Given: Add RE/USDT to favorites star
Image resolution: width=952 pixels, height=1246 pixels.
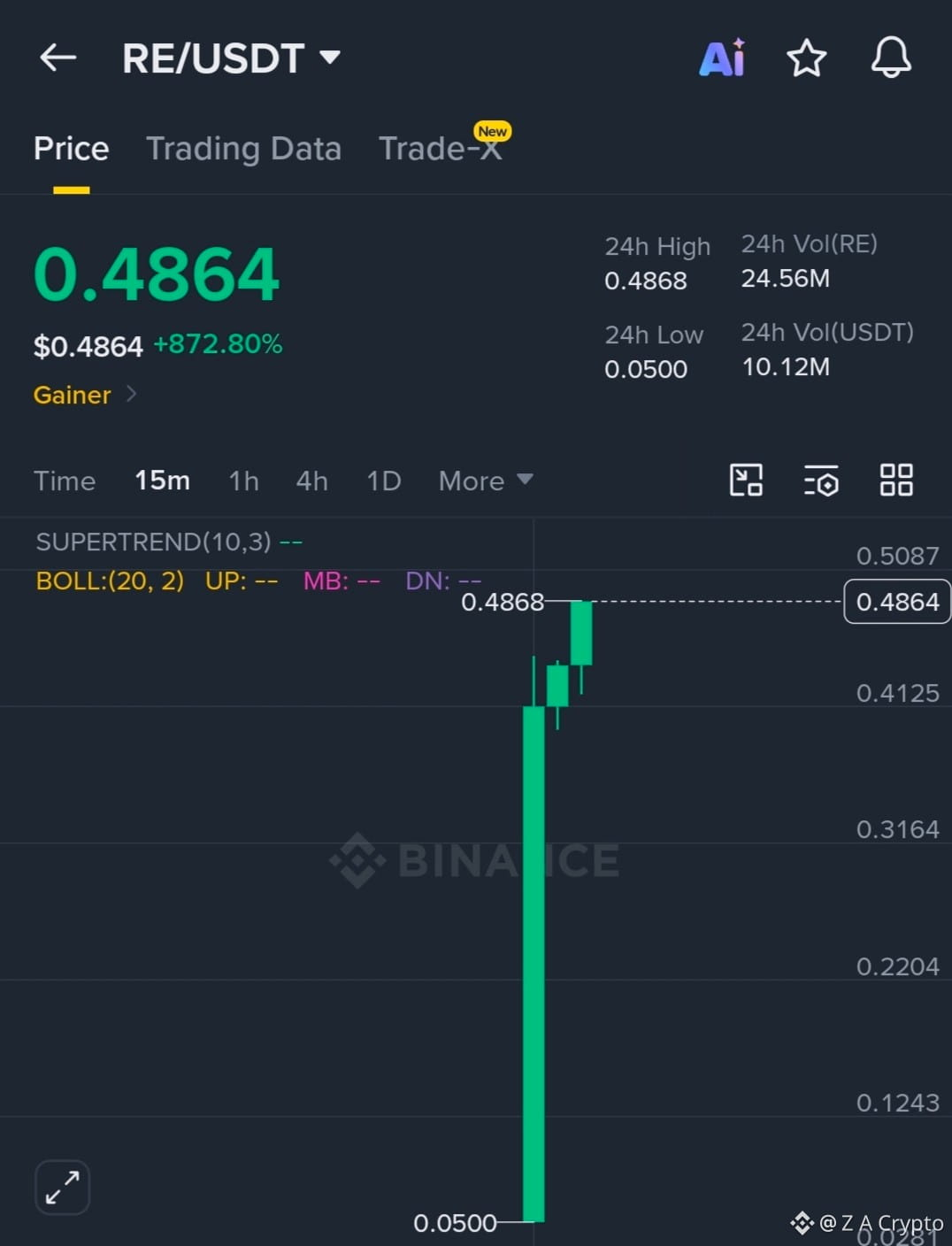Looking at the screenshot, I should click(807, 58).
